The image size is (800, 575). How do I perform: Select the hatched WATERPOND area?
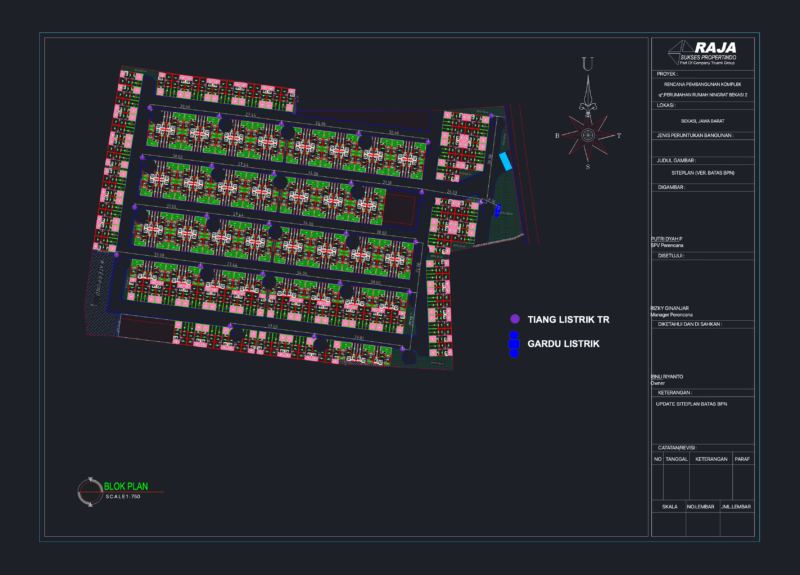pos(101,292)
